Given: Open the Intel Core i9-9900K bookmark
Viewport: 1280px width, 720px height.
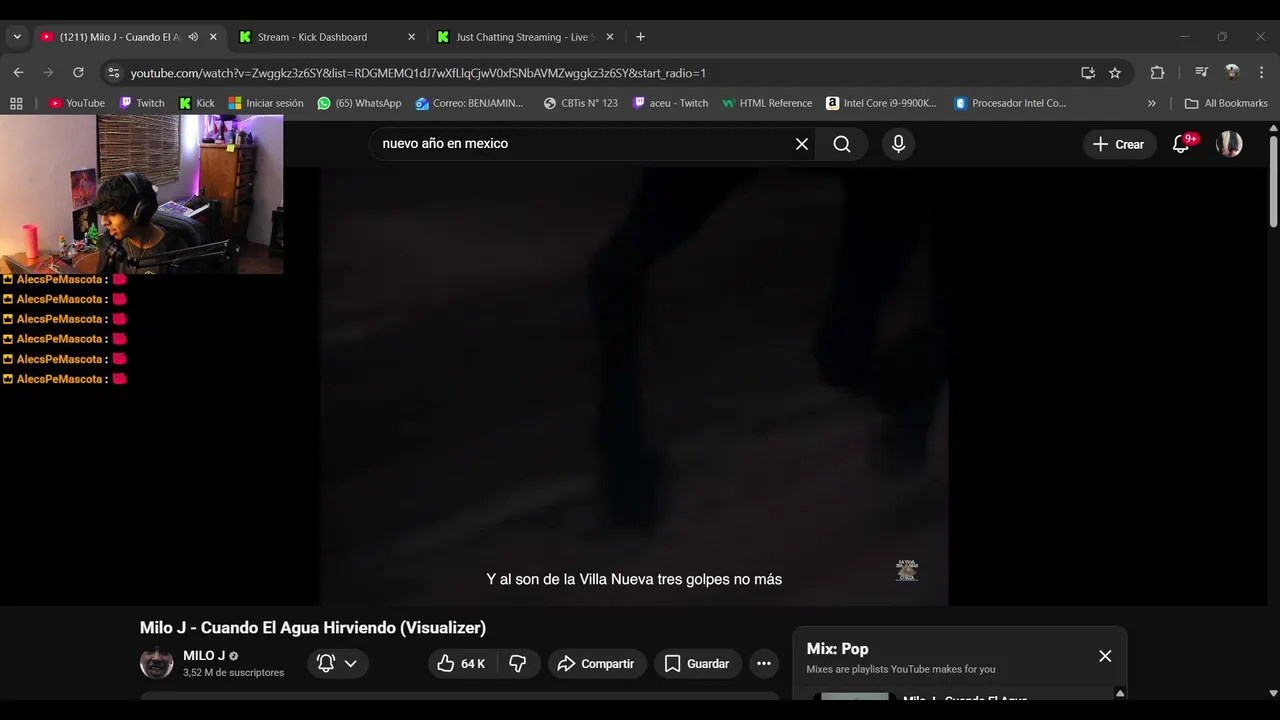Looking at the screenshot, I should click(881, 103).
